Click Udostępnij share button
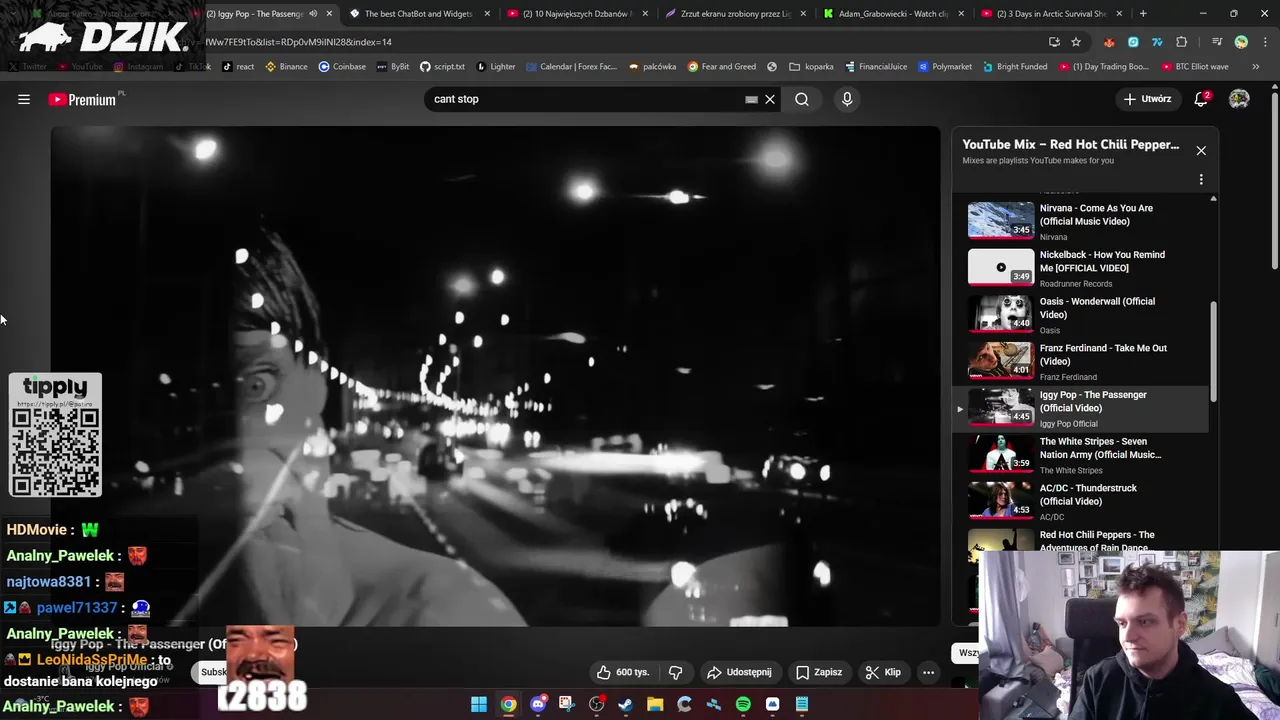1280x720 pixels. click(740, 672)
